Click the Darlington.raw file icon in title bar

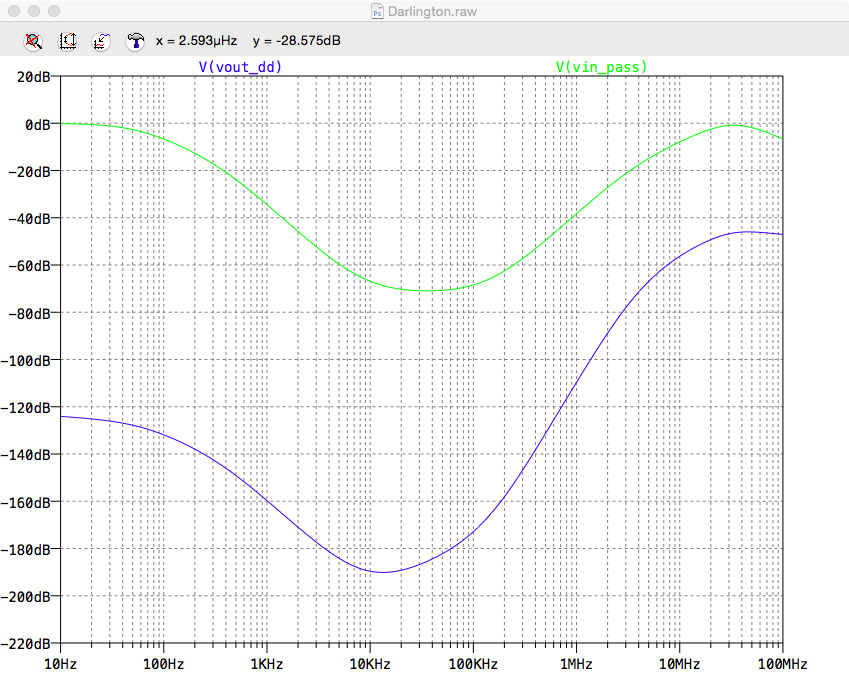pos(377,11)
